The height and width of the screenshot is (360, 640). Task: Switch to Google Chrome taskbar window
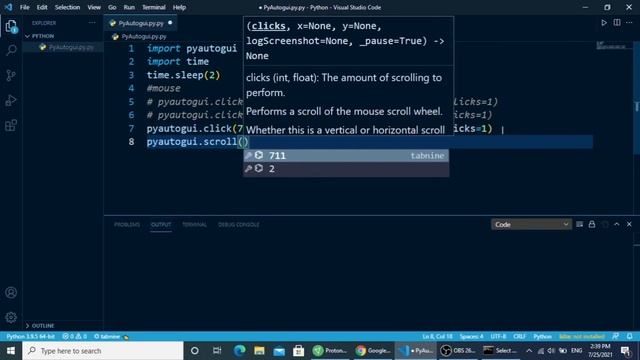(x=373, y=351)
